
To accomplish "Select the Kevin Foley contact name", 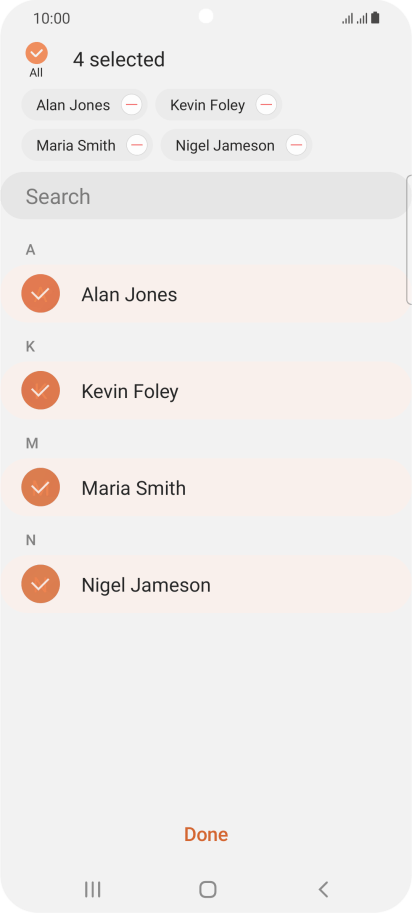I will click(130, 391).
